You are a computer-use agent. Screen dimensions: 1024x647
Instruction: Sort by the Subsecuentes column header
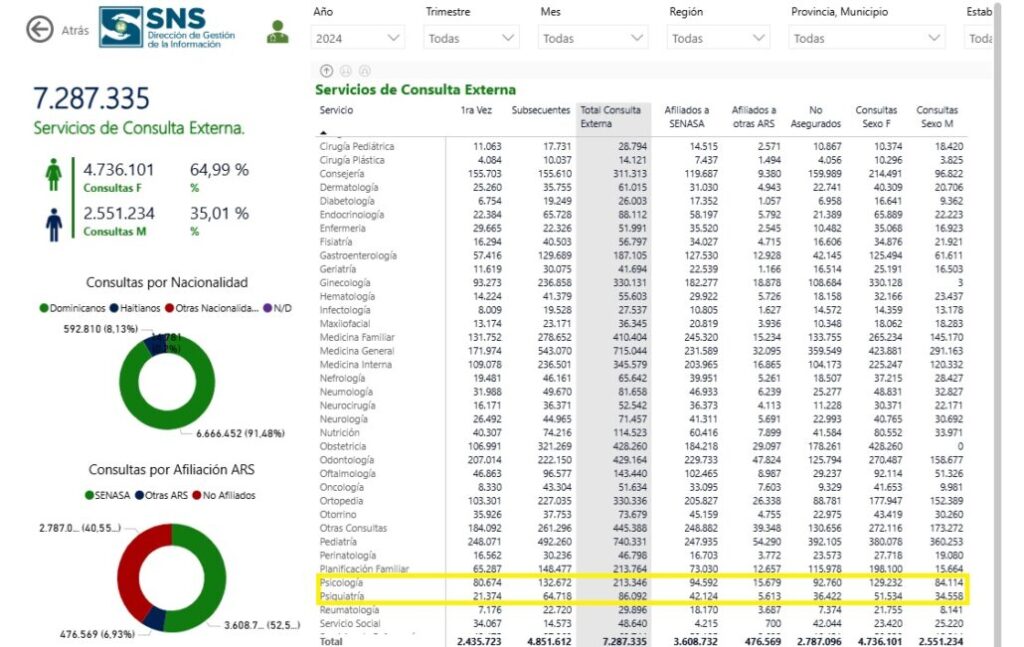click(541, 110)
